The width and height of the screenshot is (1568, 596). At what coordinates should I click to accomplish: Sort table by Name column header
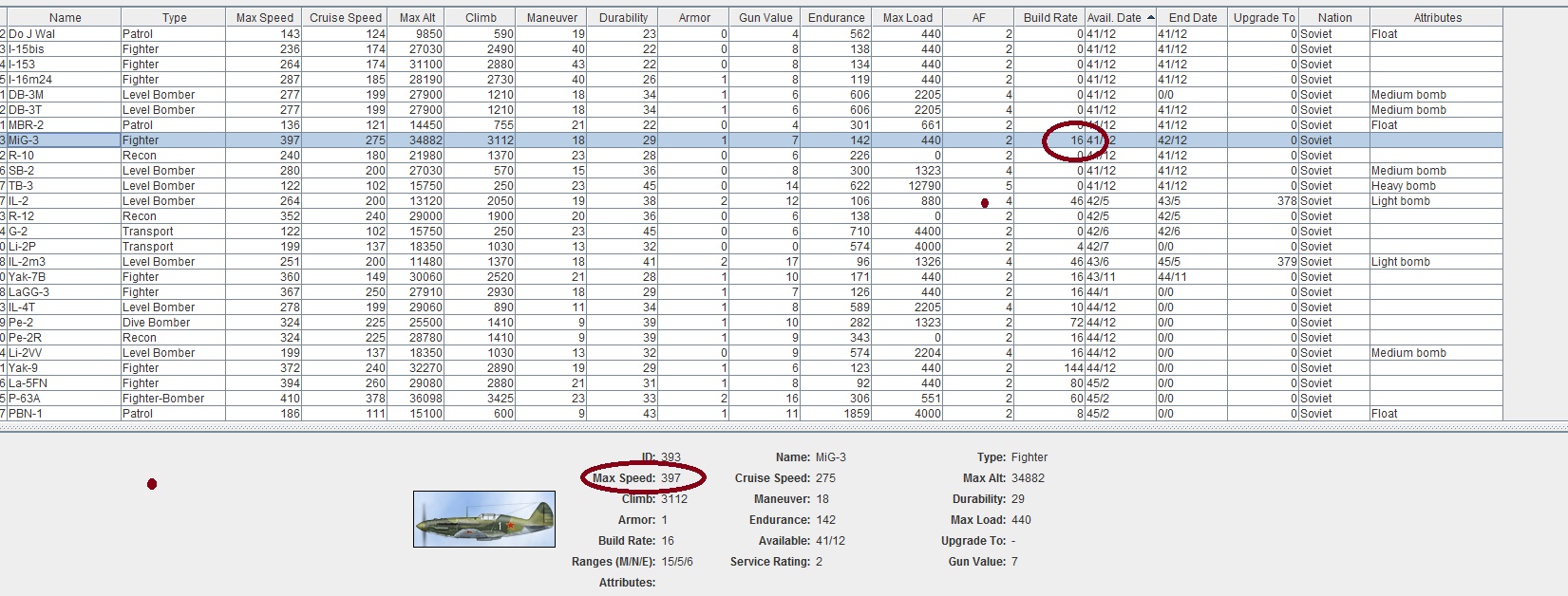coord(66,17)
